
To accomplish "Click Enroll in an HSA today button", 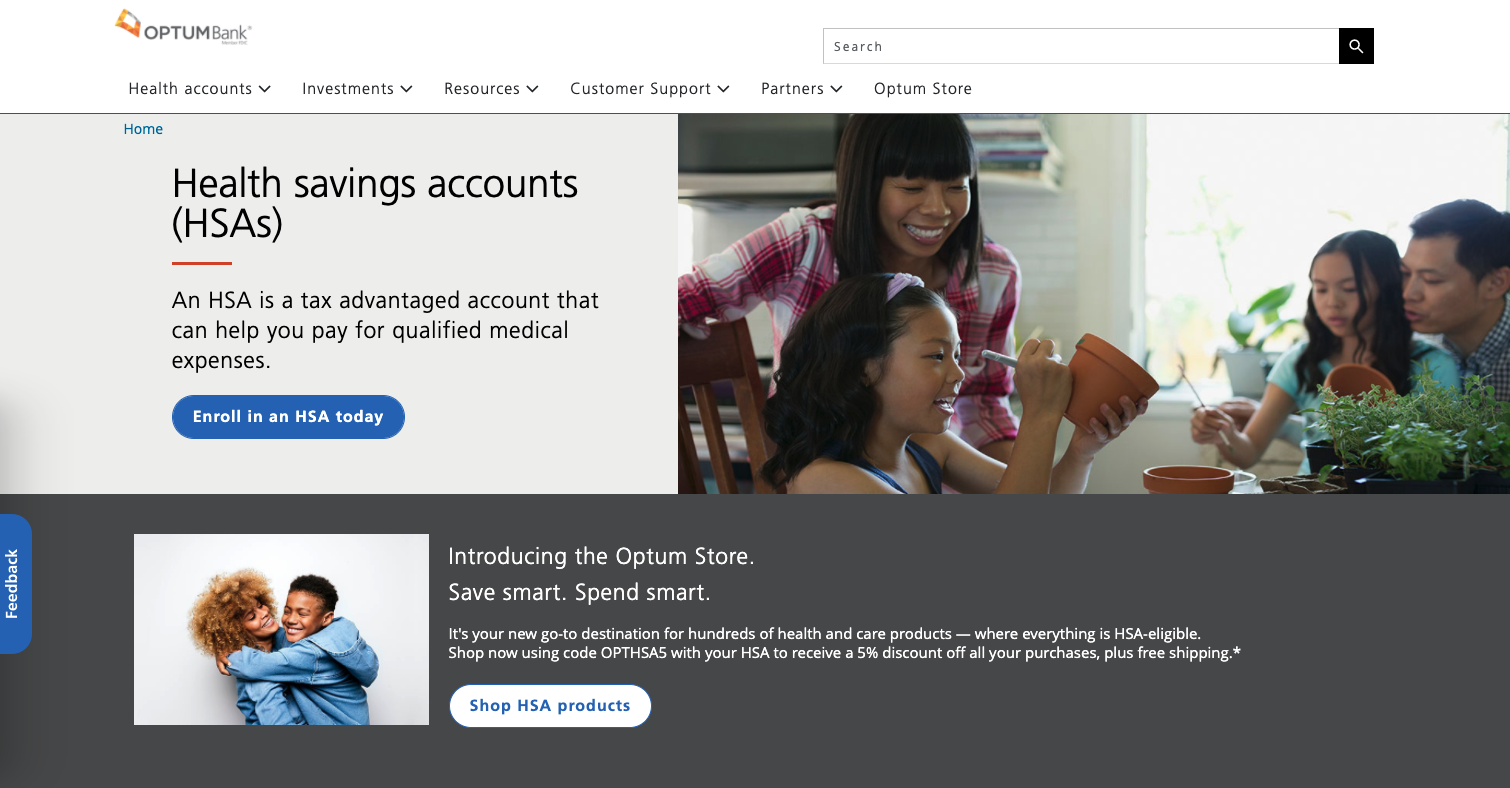I will (x=288, y=417).
